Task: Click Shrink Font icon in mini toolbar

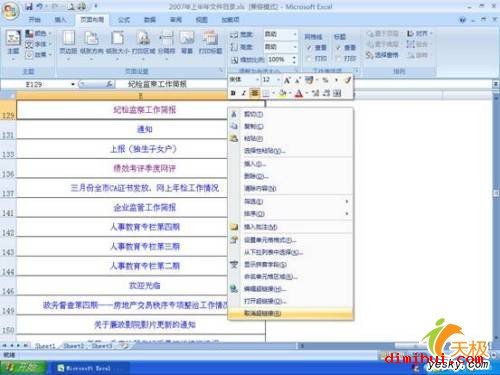Action: pos(297,80)
